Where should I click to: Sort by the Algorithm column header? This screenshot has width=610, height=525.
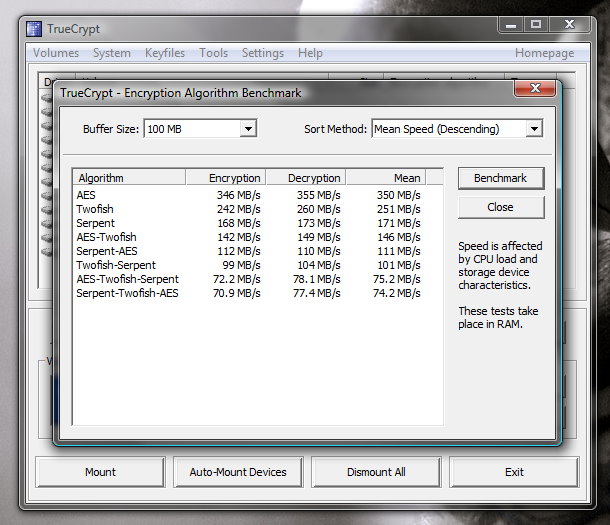pyautogui.click(x=129, y=178)
